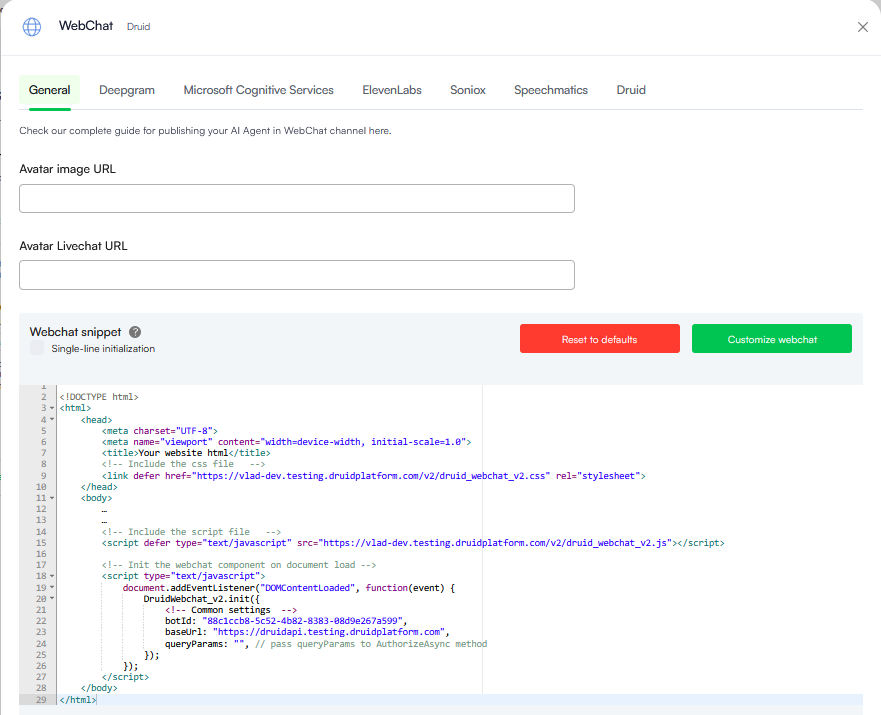This screenshot has height=715, width=881.
Task: Open the publishing guide 'here' link
Action: (x=378, y=131)
